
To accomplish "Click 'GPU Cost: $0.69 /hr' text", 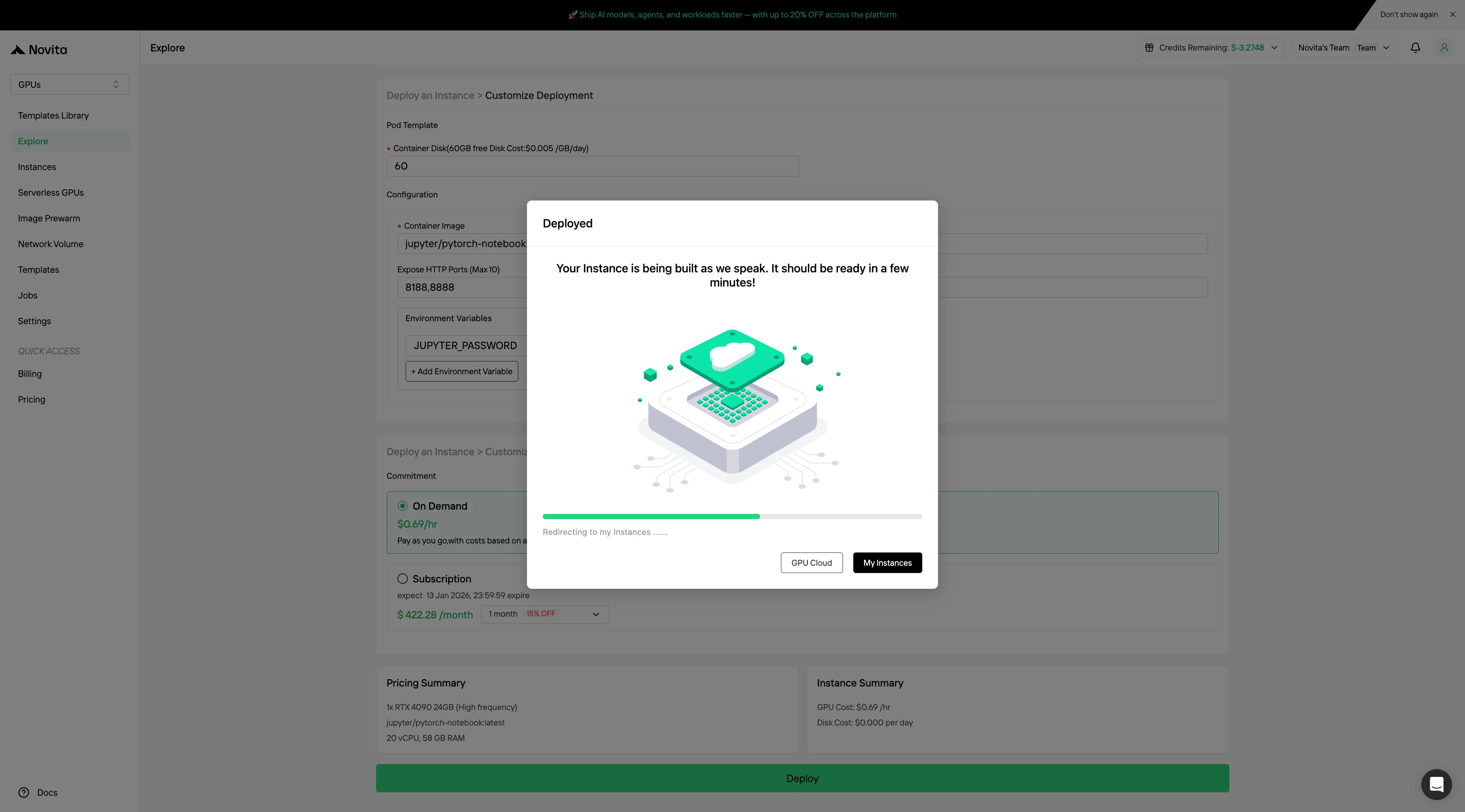I will [853, 707].
